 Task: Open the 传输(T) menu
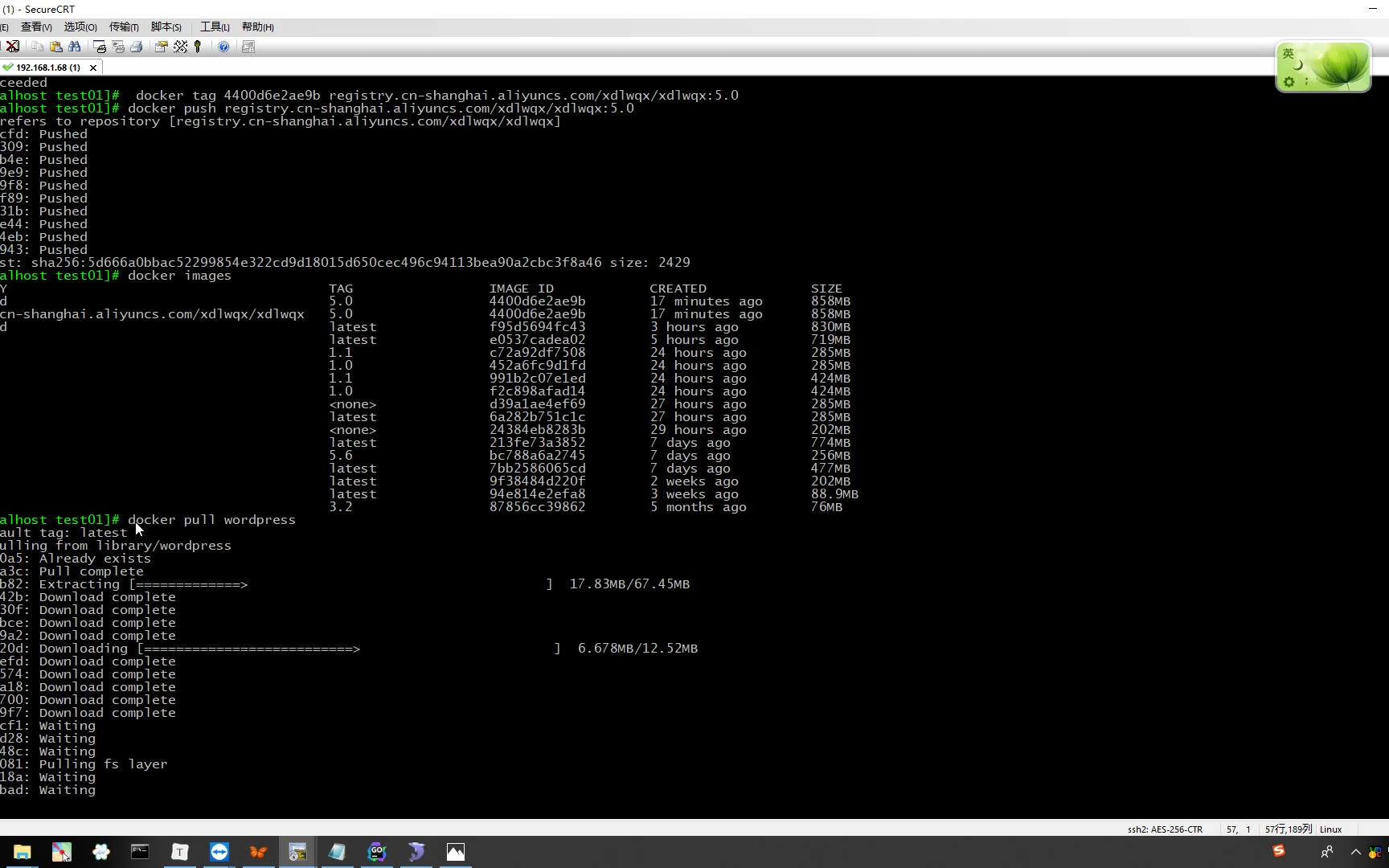[x=124, y=27]
